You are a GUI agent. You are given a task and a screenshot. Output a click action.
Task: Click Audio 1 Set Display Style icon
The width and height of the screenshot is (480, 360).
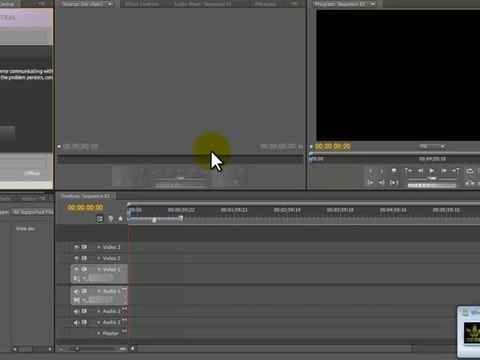pyautogui.click(x=76, y=300)
